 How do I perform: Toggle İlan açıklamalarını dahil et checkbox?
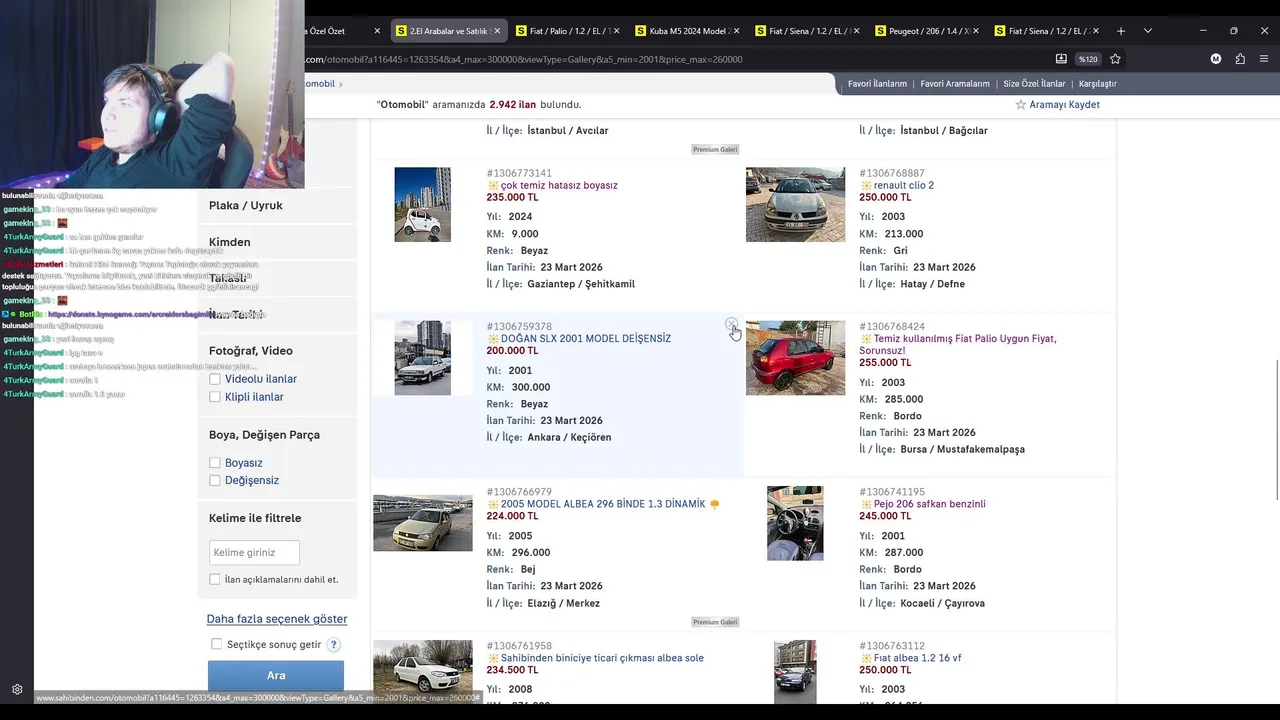[214, 580]
